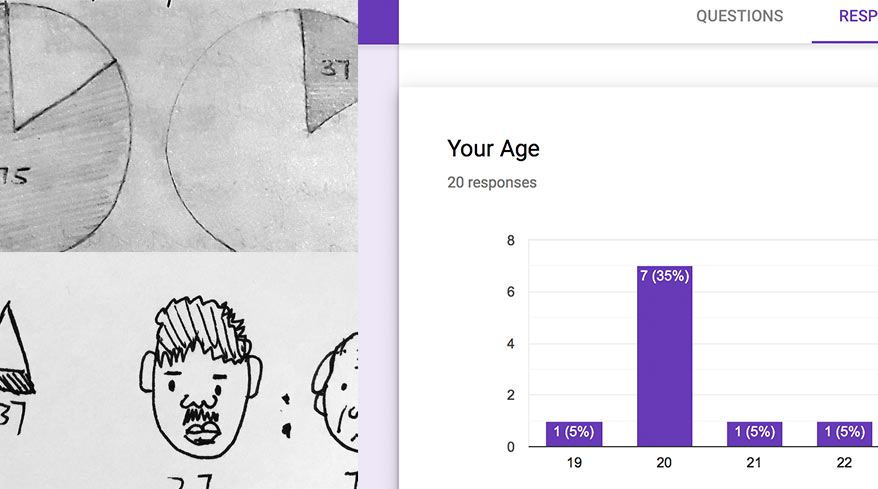
Task: Click the x-axis label 22
Action: (844, 463)
